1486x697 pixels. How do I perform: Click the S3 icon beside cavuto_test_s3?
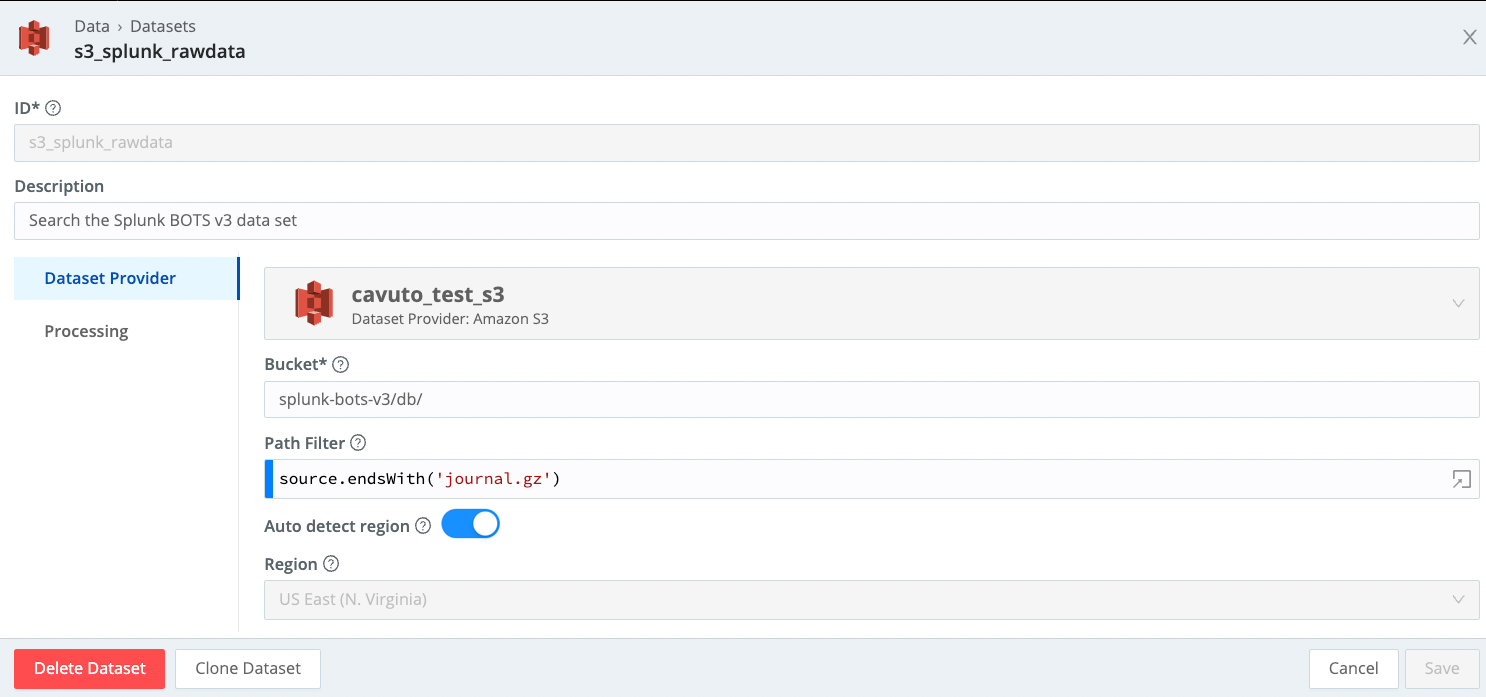click(x=315, y=303)
